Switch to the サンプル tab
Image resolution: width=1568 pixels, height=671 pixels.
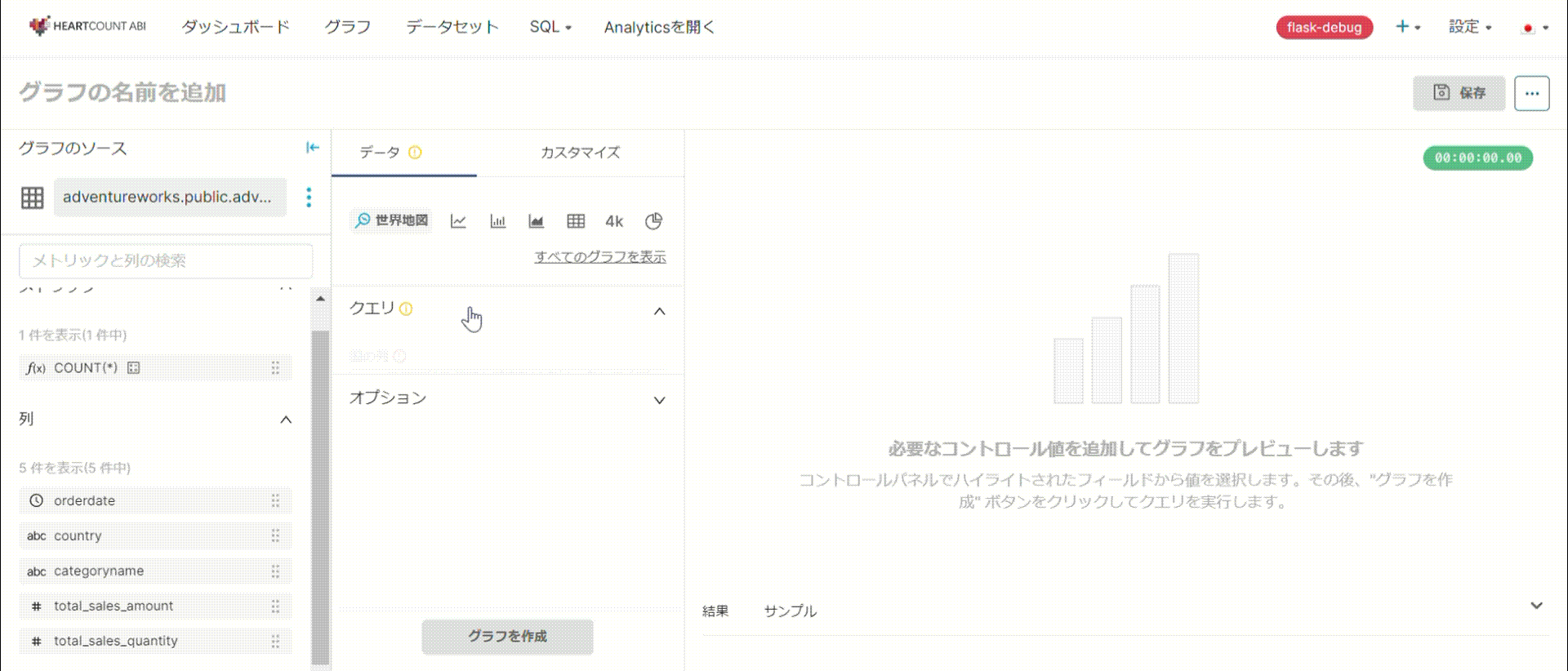point(790,611)
